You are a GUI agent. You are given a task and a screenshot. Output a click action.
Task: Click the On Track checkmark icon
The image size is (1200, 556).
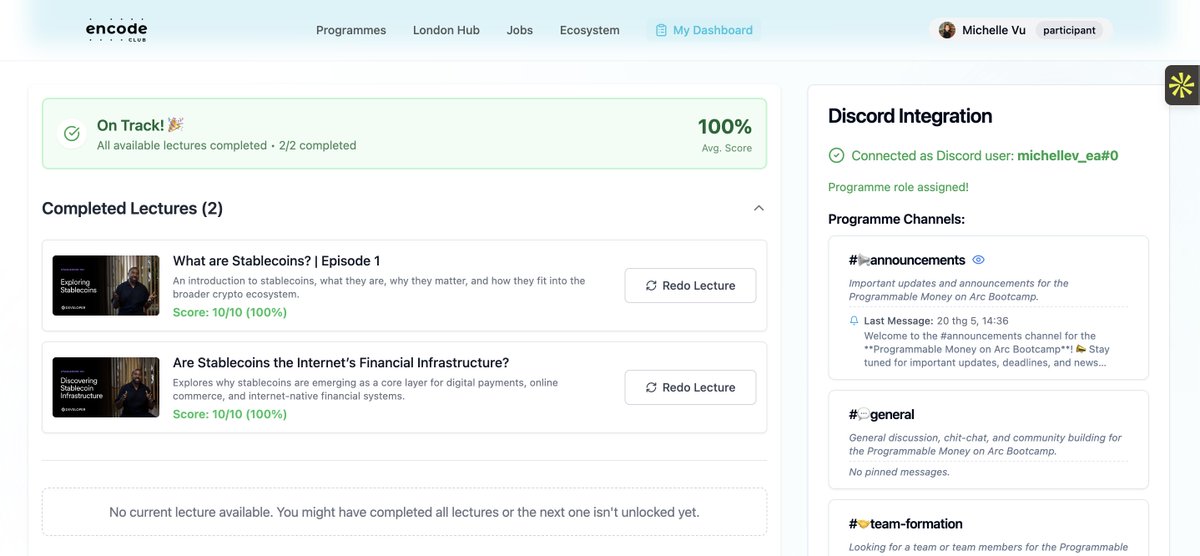click(72, 133)
